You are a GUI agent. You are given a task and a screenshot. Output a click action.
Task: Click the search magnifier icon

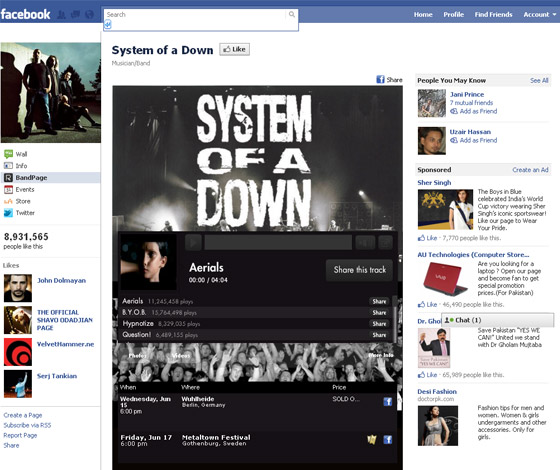click(x=292, y=14)
